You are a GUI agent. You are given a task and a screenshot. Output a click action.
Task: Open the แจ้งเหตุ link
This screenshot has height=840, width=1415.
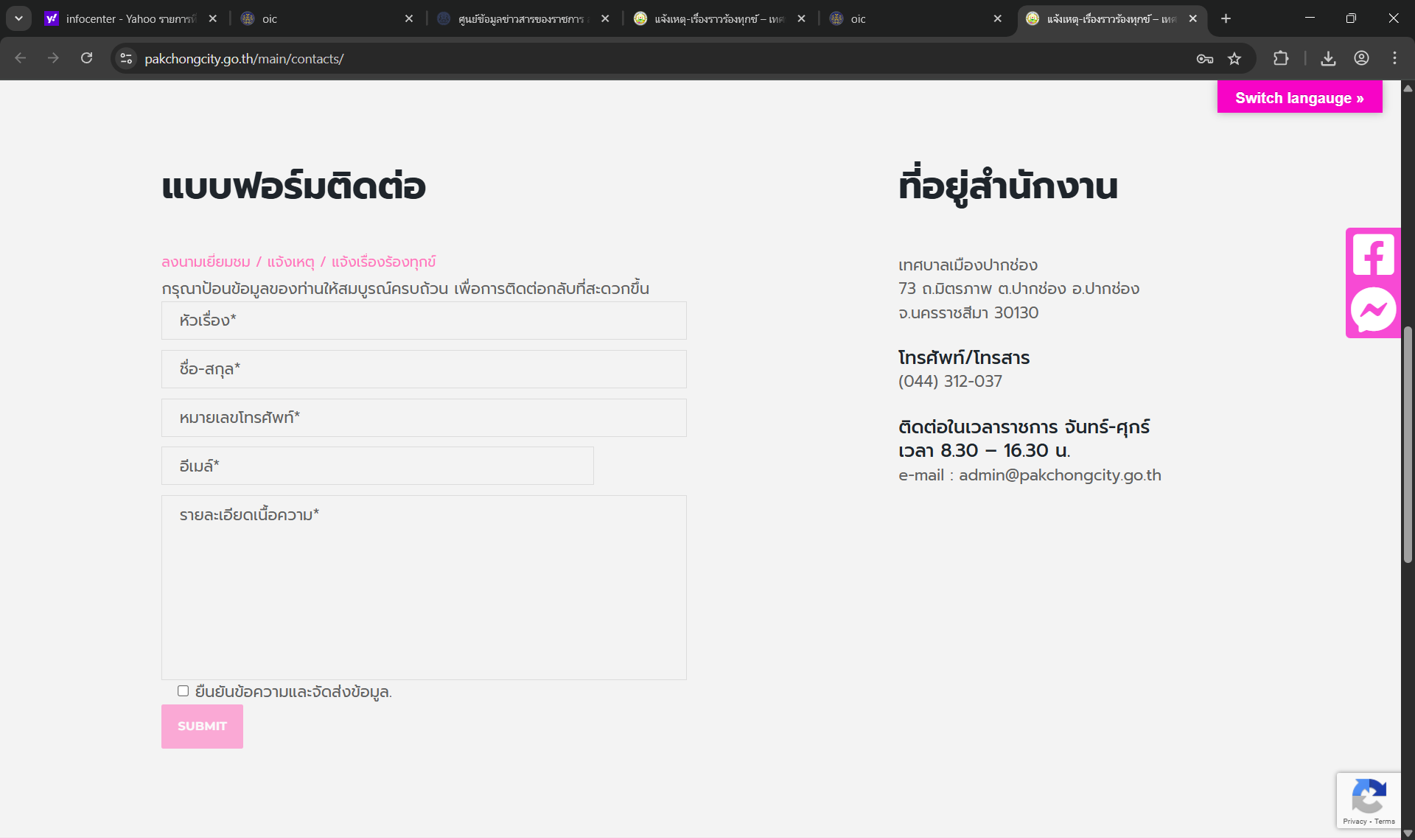[290, 262]
